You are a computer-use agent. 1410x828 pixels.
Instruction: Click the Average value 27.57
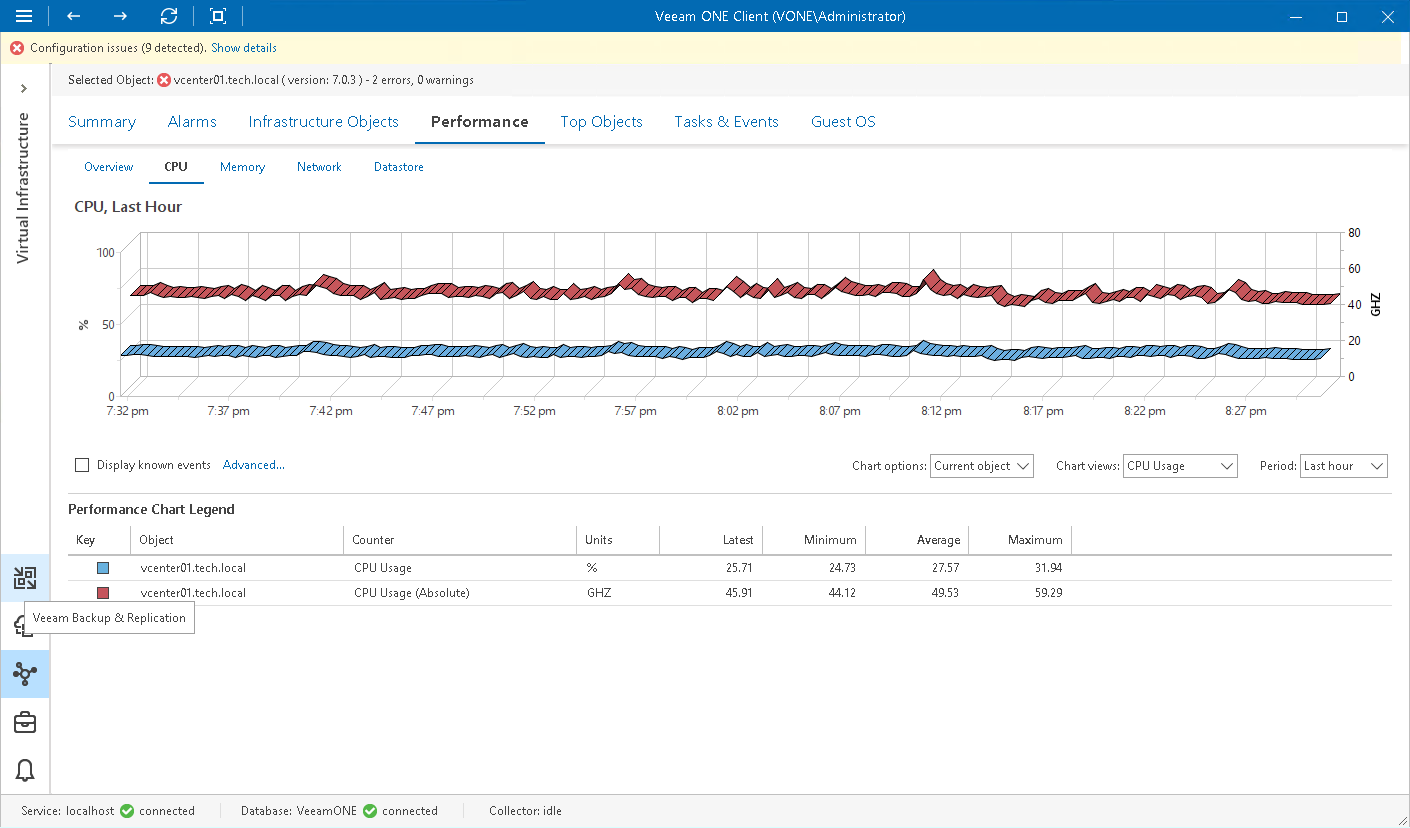tap(946, 568)
